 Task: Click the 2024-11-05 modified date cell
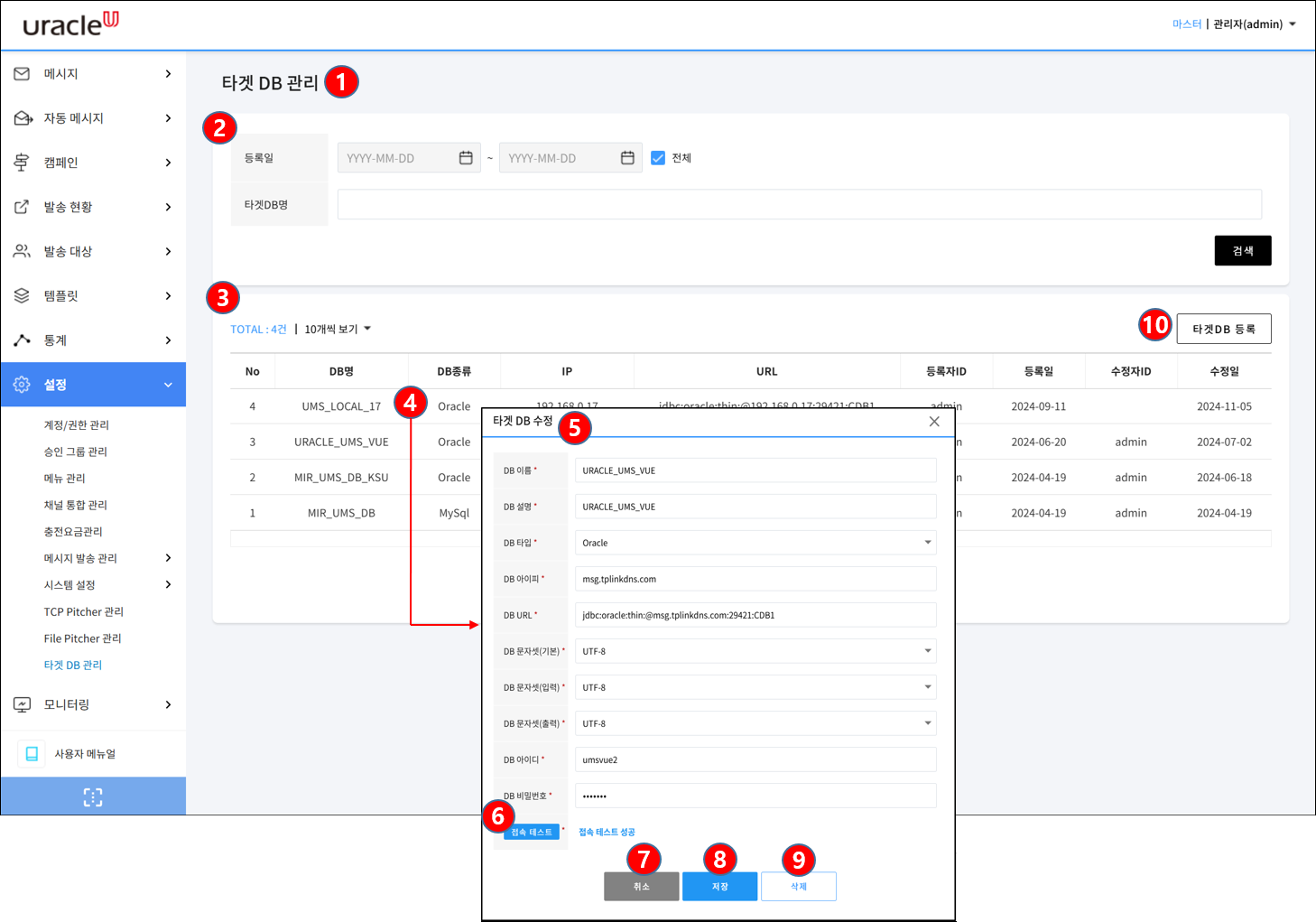[x=1224, y=406]
